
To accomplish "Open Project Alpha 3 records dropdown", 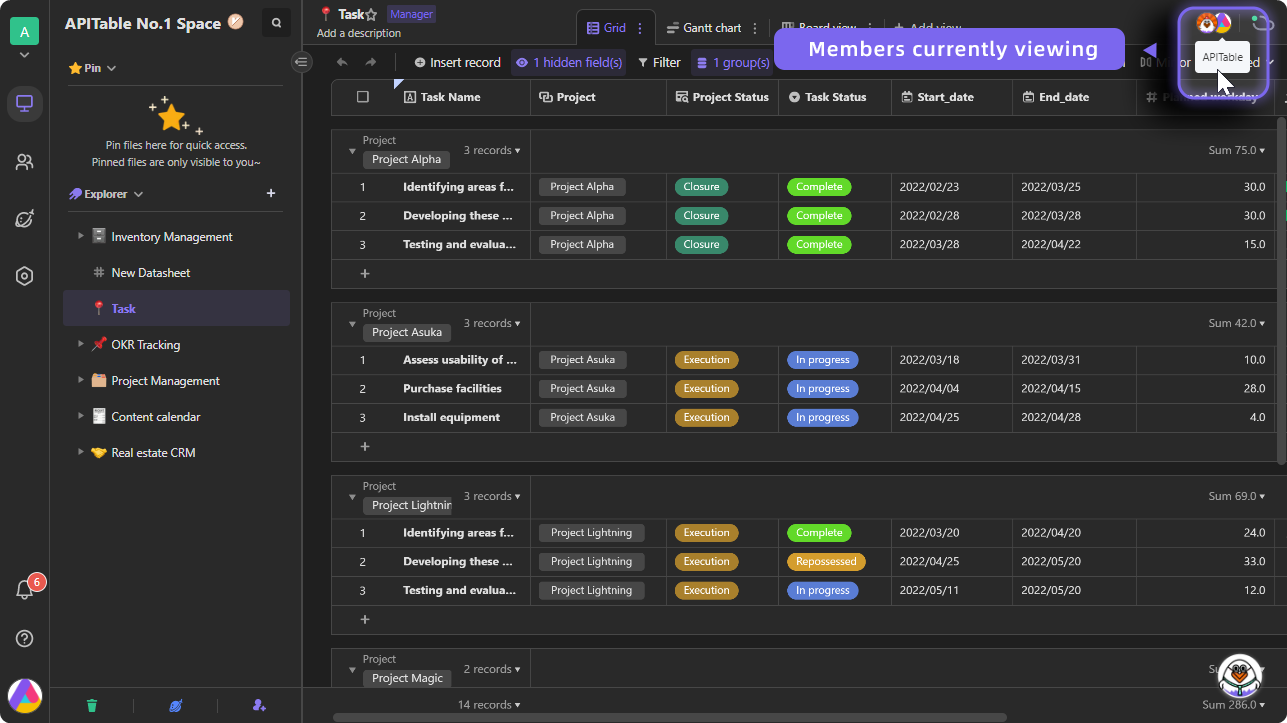I will [492, 150].
